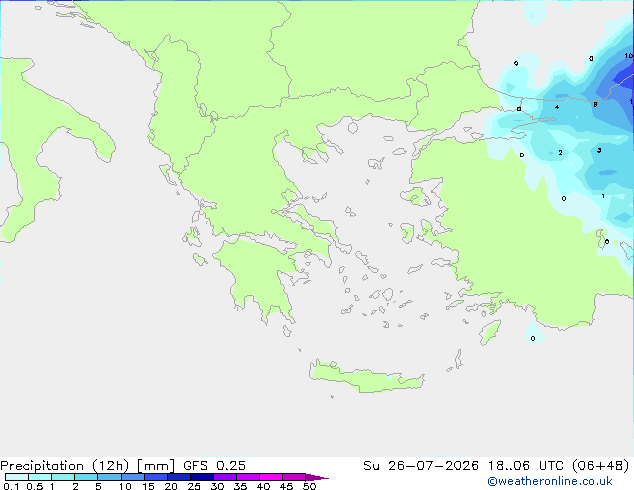This screenshot has width=634, height=490.
Task: Click the above-50 mm arrow legend tip
Action: pos(317,477)
